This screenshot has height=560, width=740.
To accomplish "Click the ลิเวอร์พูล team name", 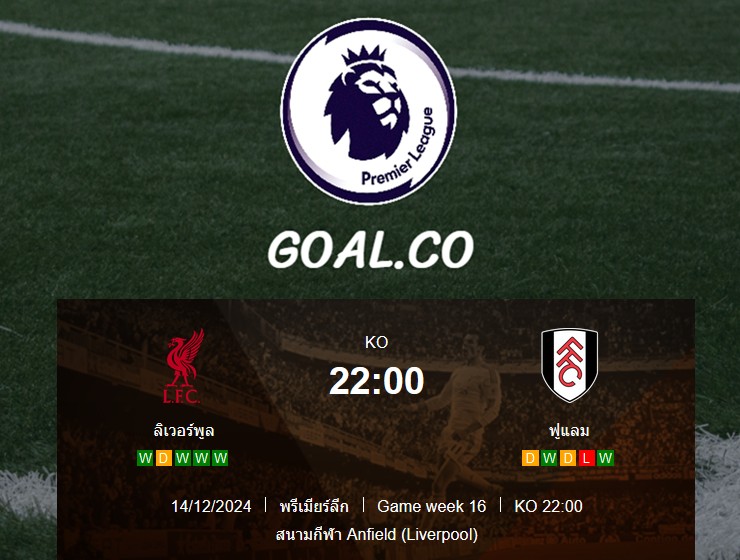I will click(x=184, y=431).
